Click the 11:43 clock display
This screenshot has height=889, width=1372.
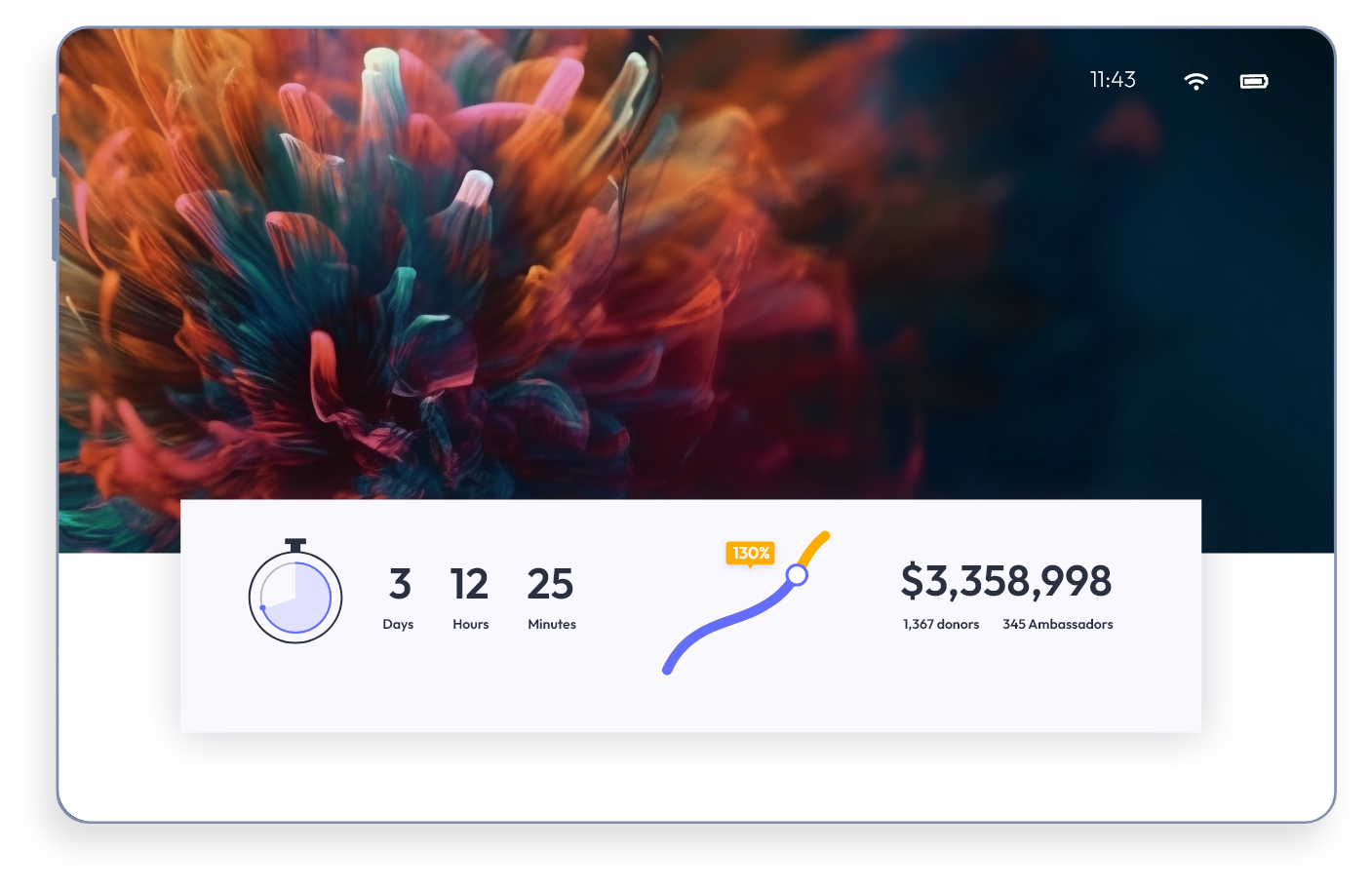click(1113, 80)
